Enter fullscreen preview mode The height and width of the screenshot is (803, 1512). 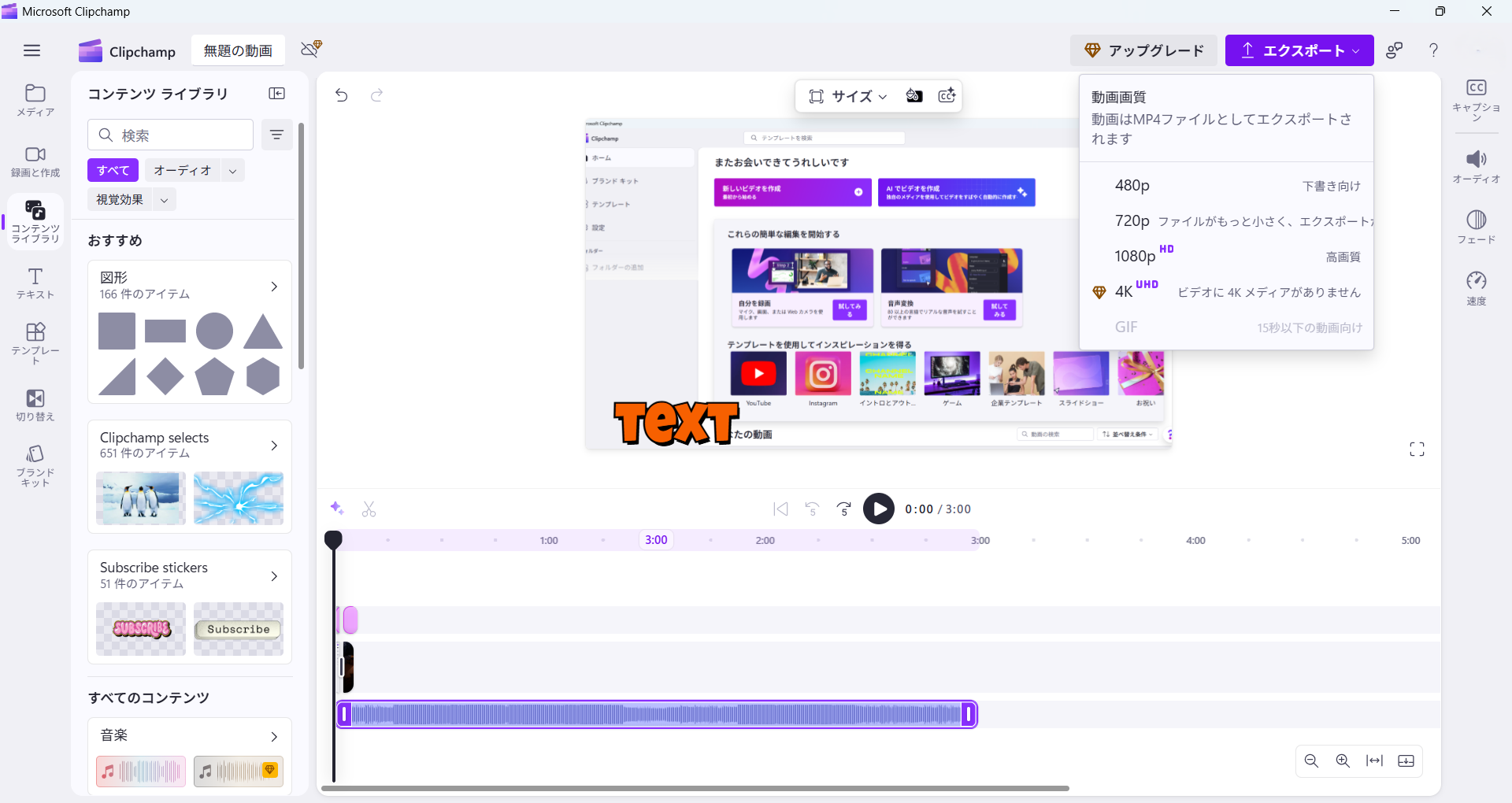tap(1417, 450)
